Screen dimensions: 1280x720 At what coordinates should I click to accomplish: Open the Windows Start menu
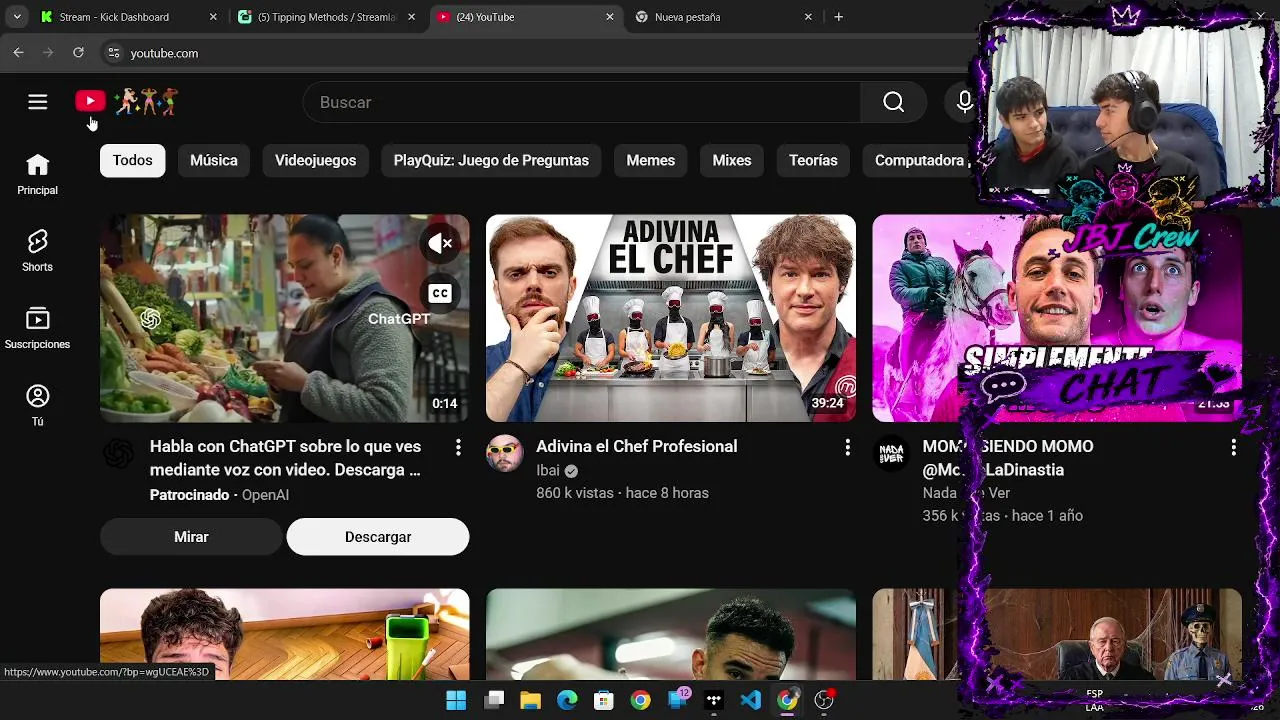point(456,700)
